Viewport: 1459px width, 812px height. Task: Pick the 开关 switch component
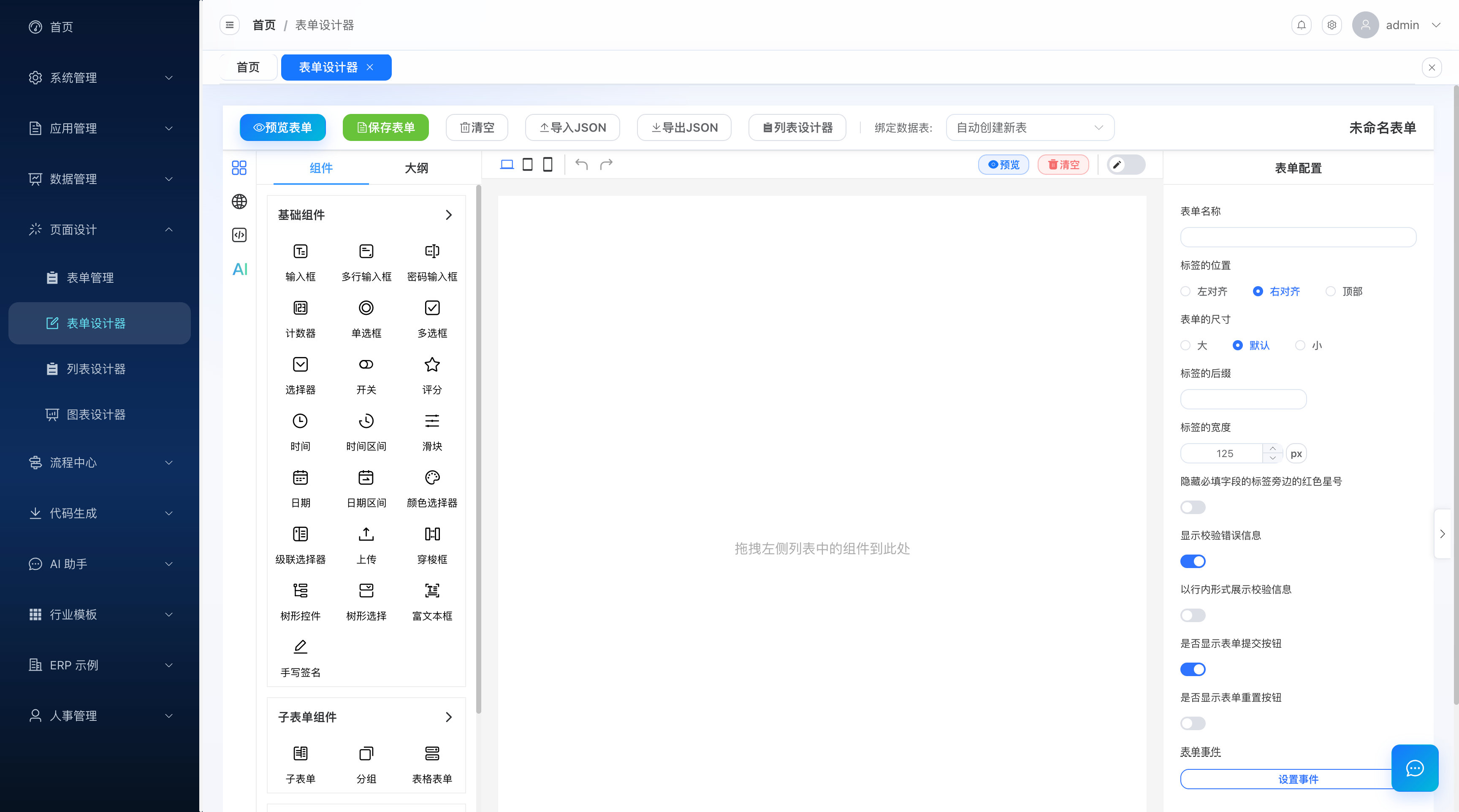366,376
